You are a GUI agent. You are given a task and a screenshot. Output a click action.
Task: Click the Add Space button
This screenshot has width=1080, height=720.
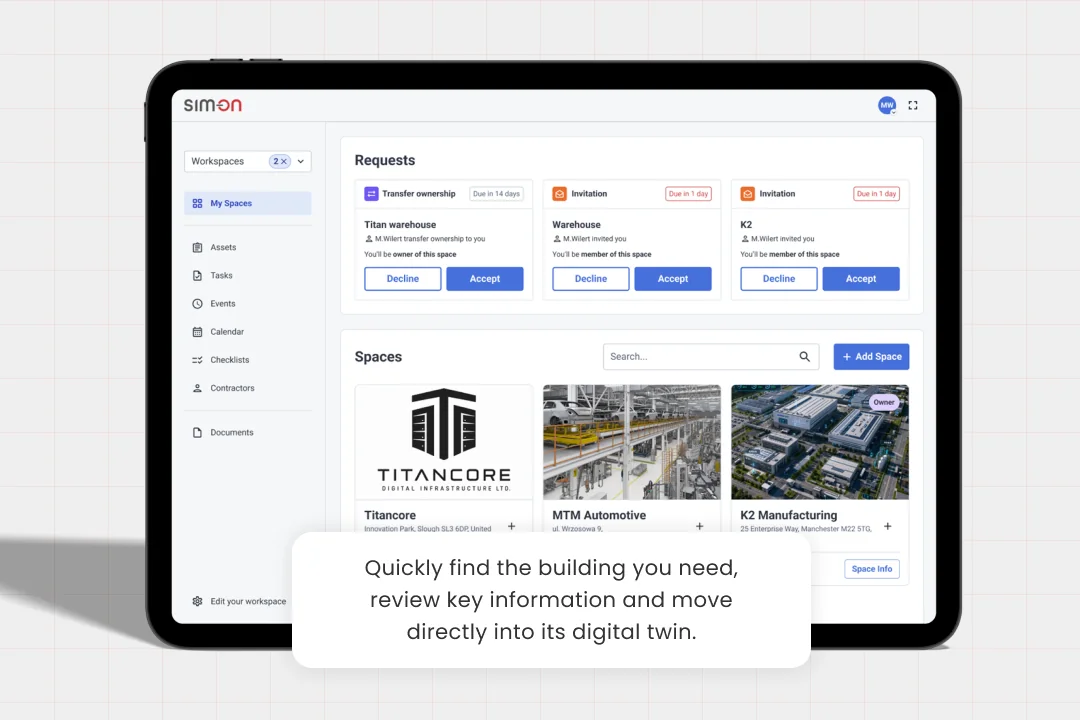pyautogui.click(x=871, y=357)
